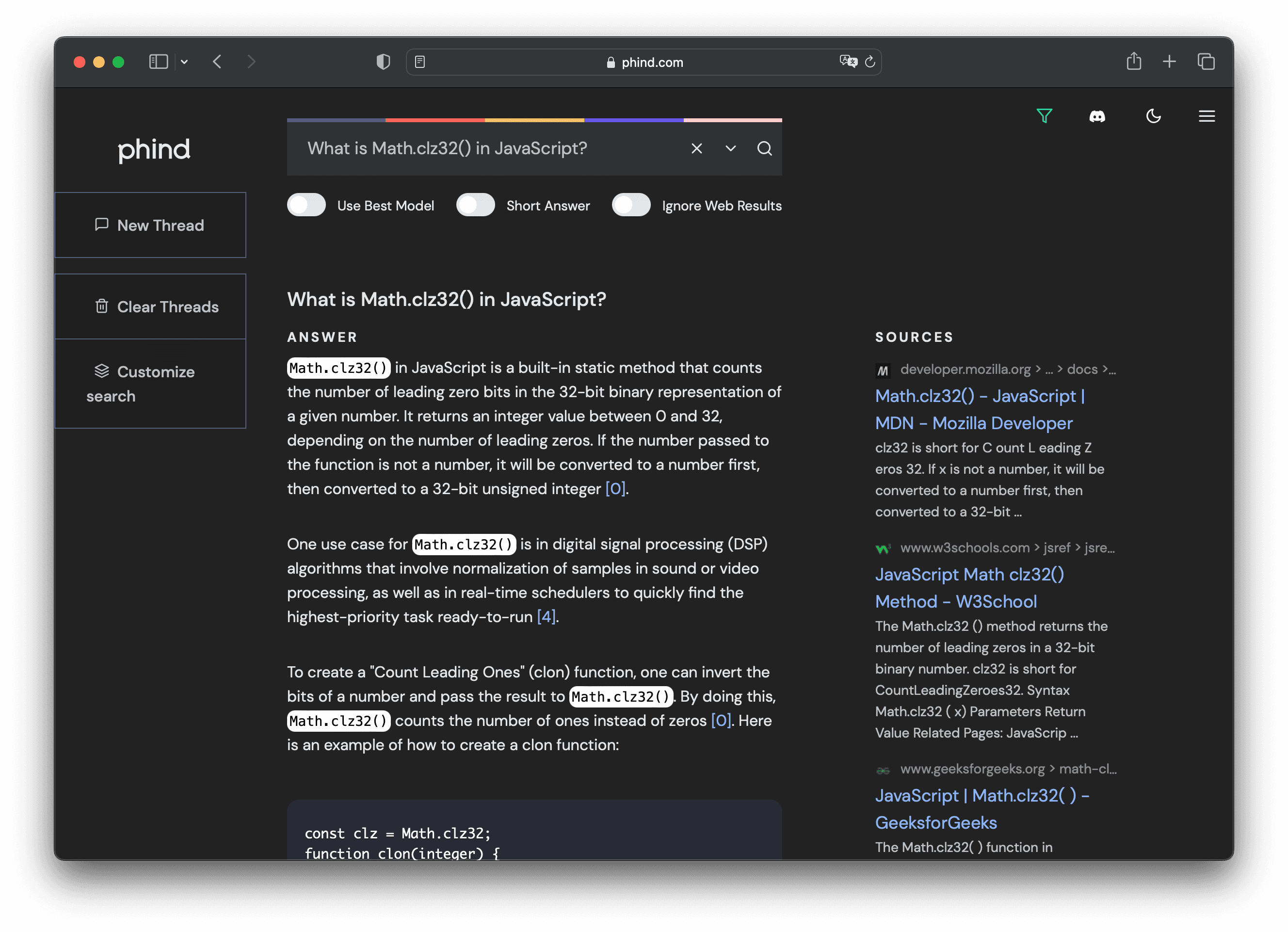The width and height of the screenshot is (1288, 932).
Task: Click the trash icon in Clear Threads
Action: point(102,306)
